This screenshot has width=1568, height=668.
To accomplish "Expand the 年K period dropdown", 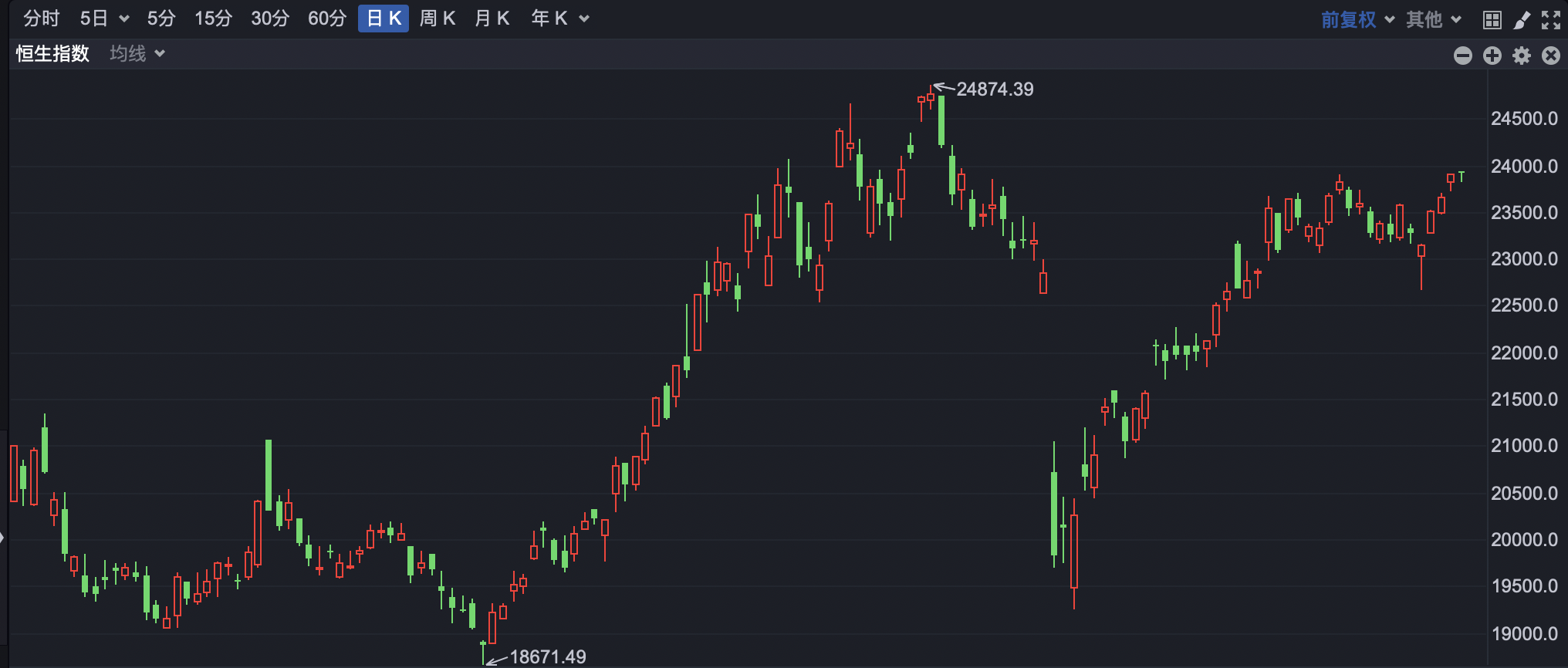I will 560,19.
